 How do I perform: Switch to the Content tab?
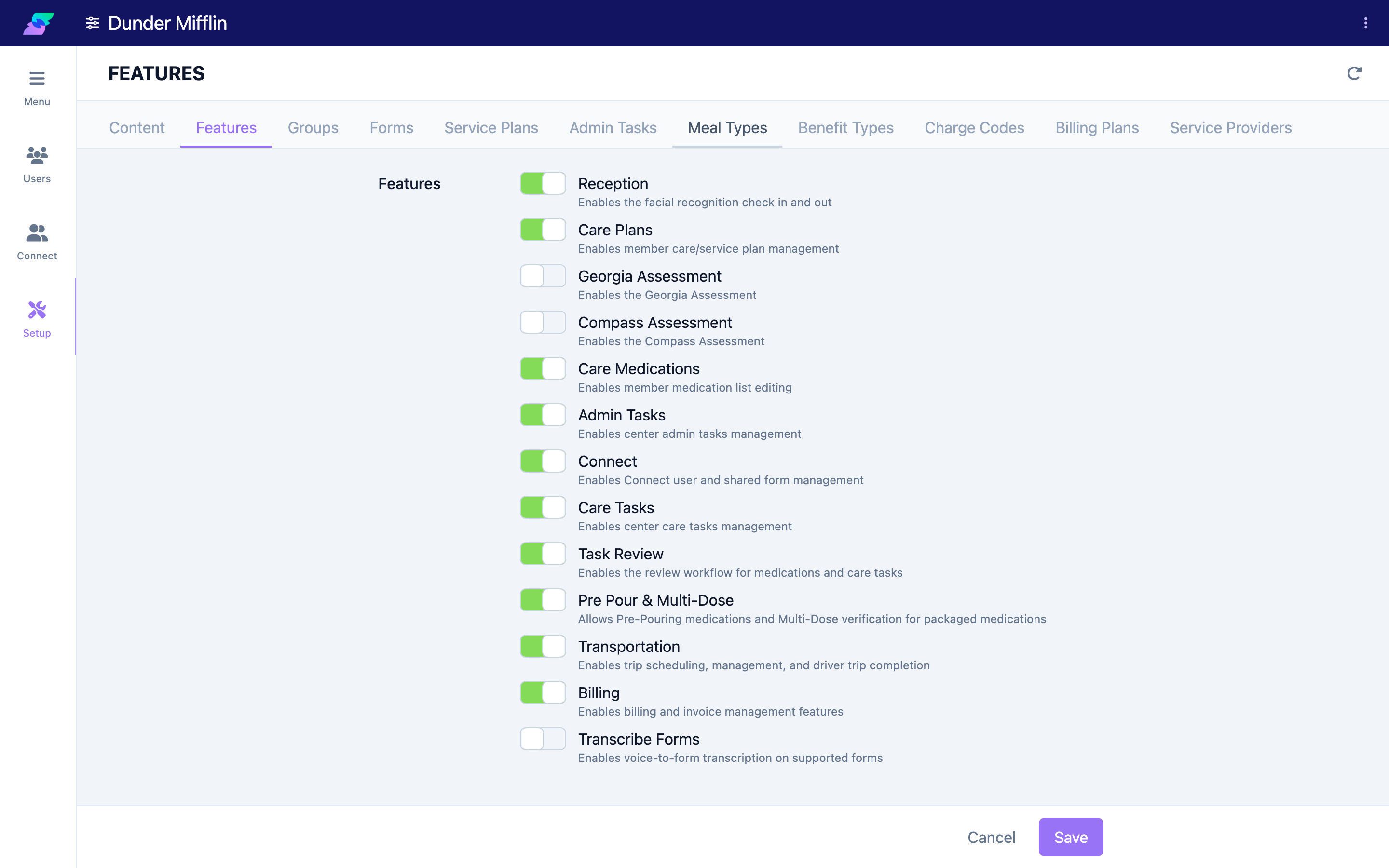136,127
